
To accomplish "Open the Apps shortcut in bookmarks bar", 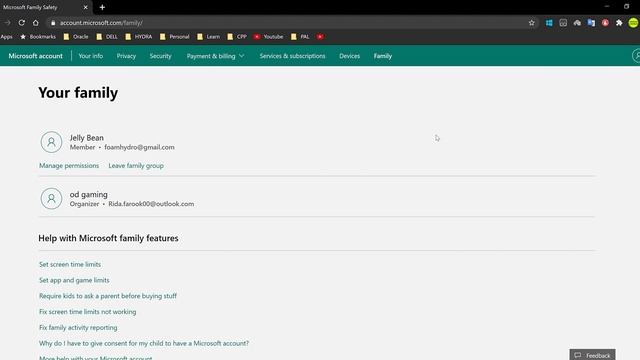I will [x=7, y=37].
